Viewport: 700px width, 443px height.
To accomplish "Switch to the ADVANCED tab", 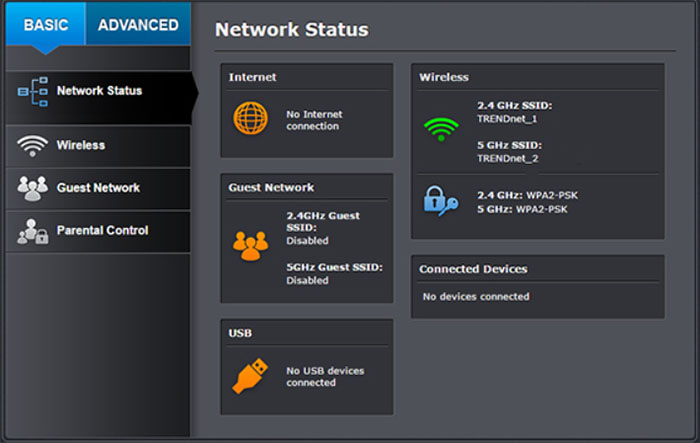I will pos(138,25).
